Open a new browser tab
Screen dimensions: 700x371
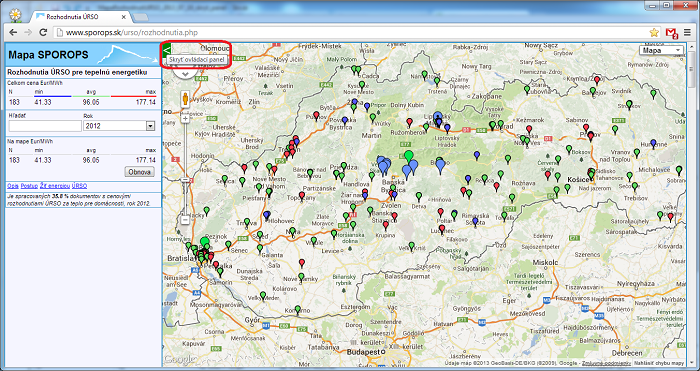[141, 17]
